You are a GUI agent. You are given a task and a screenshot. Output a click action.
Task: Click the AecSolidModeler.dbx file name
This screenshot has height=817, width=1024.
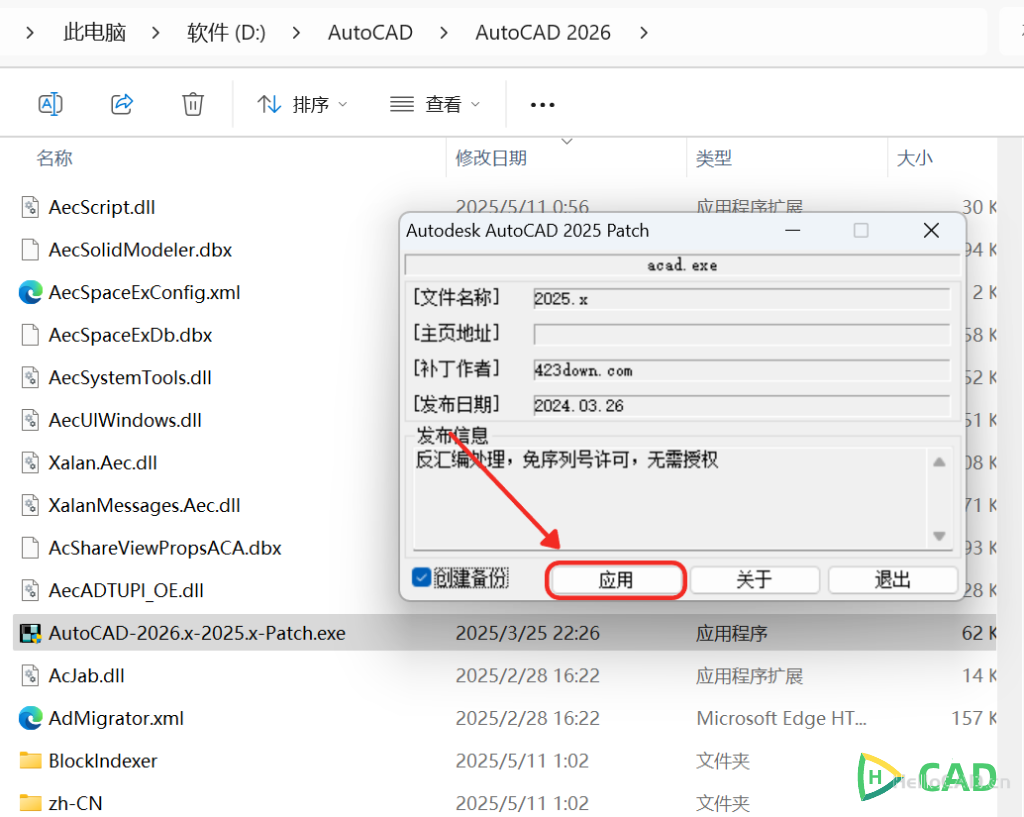[x=140, y=249]
